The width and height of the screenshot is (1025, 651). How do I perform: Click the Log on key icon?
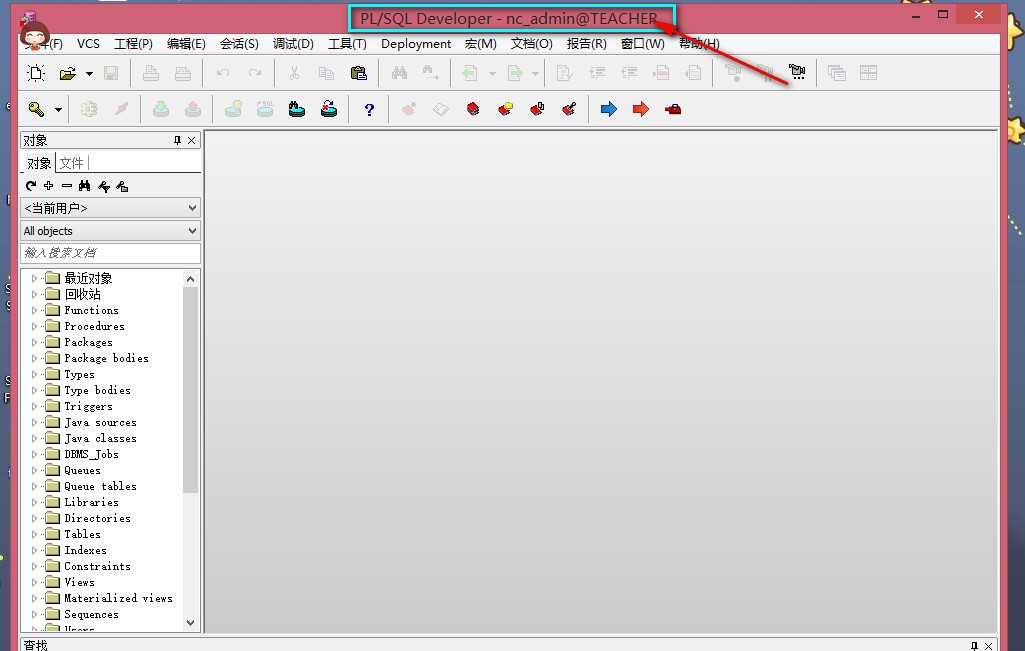37,109
